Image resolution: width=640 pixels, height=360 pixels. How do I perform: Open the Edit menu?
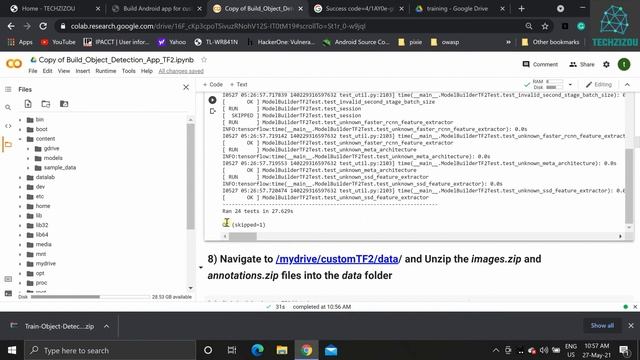(47, 71)
